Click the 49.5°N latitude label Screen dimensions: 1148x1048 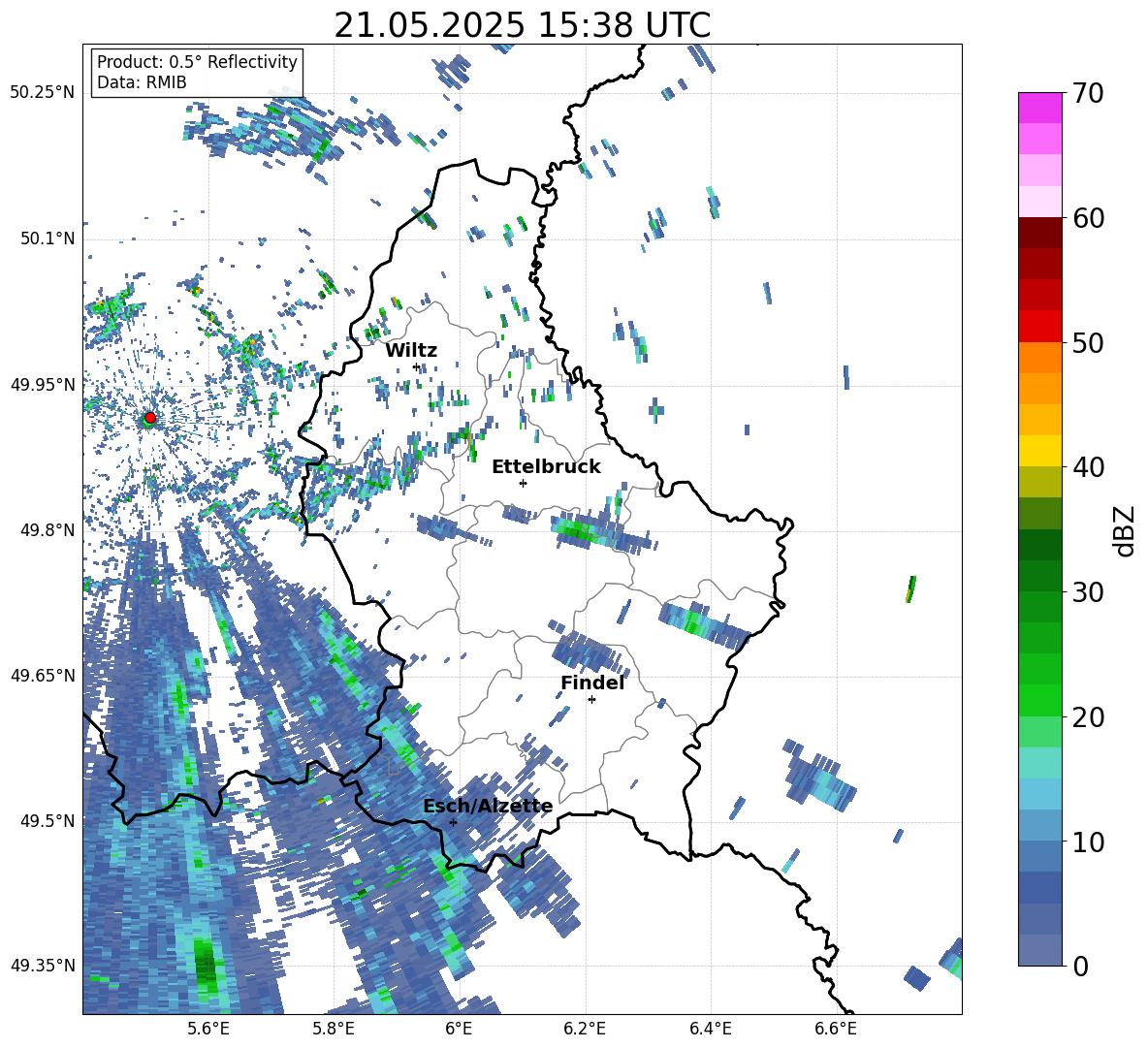48,820
